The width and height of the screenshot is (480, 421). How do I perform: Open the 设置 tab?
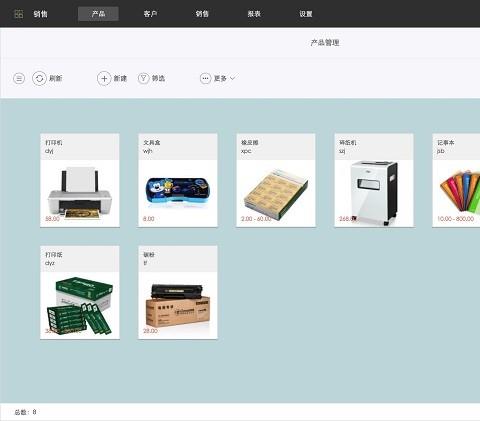[306, 14]
